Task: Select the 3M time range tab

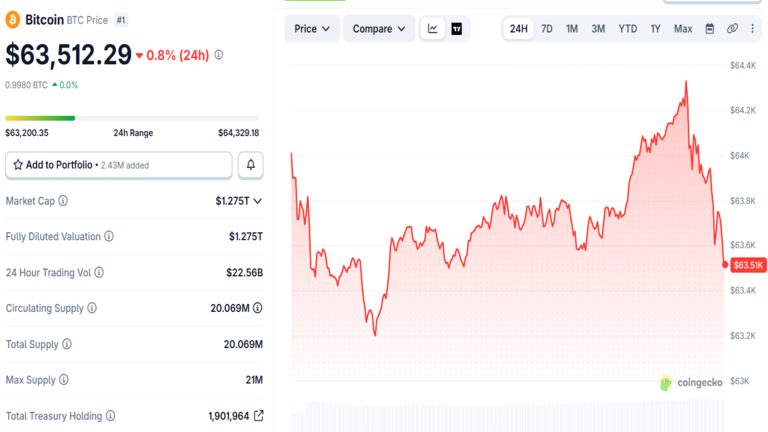Action: coord(598,29)
